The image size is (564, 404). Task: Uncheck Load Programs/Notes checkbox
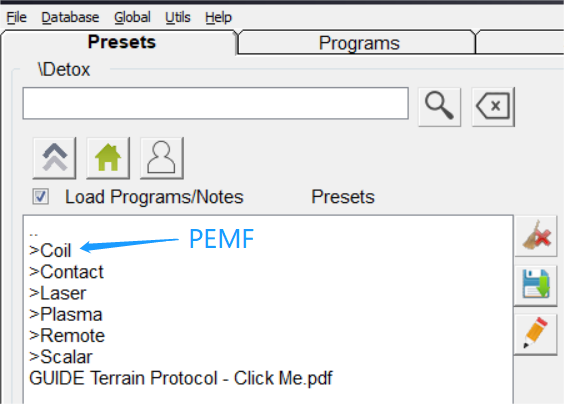40,197
